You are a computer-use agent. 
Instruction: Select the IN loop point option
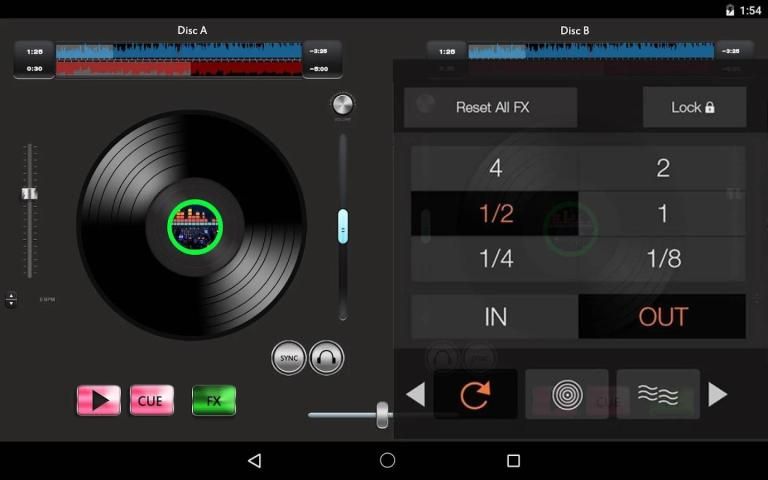tap(495, 317)
